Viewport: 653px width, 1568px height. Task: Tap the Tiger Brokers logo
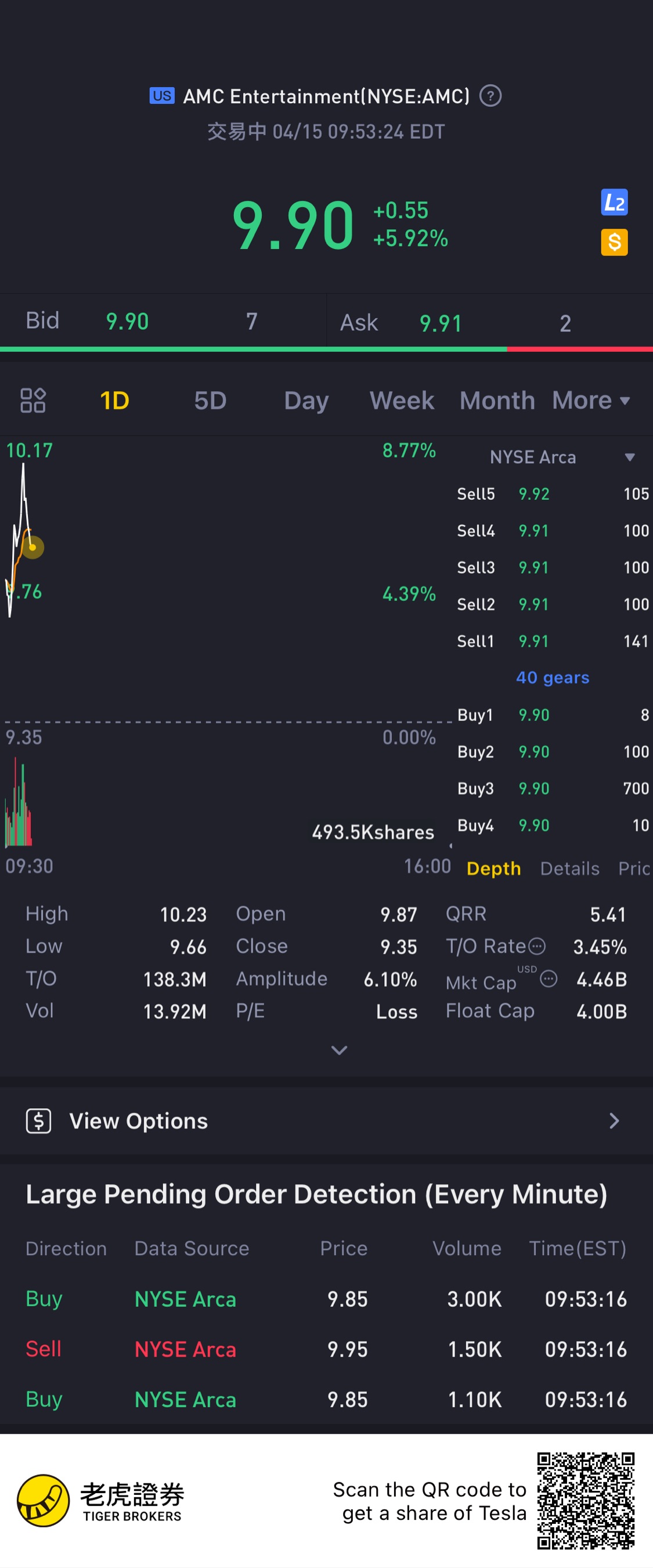(101, 1501)
